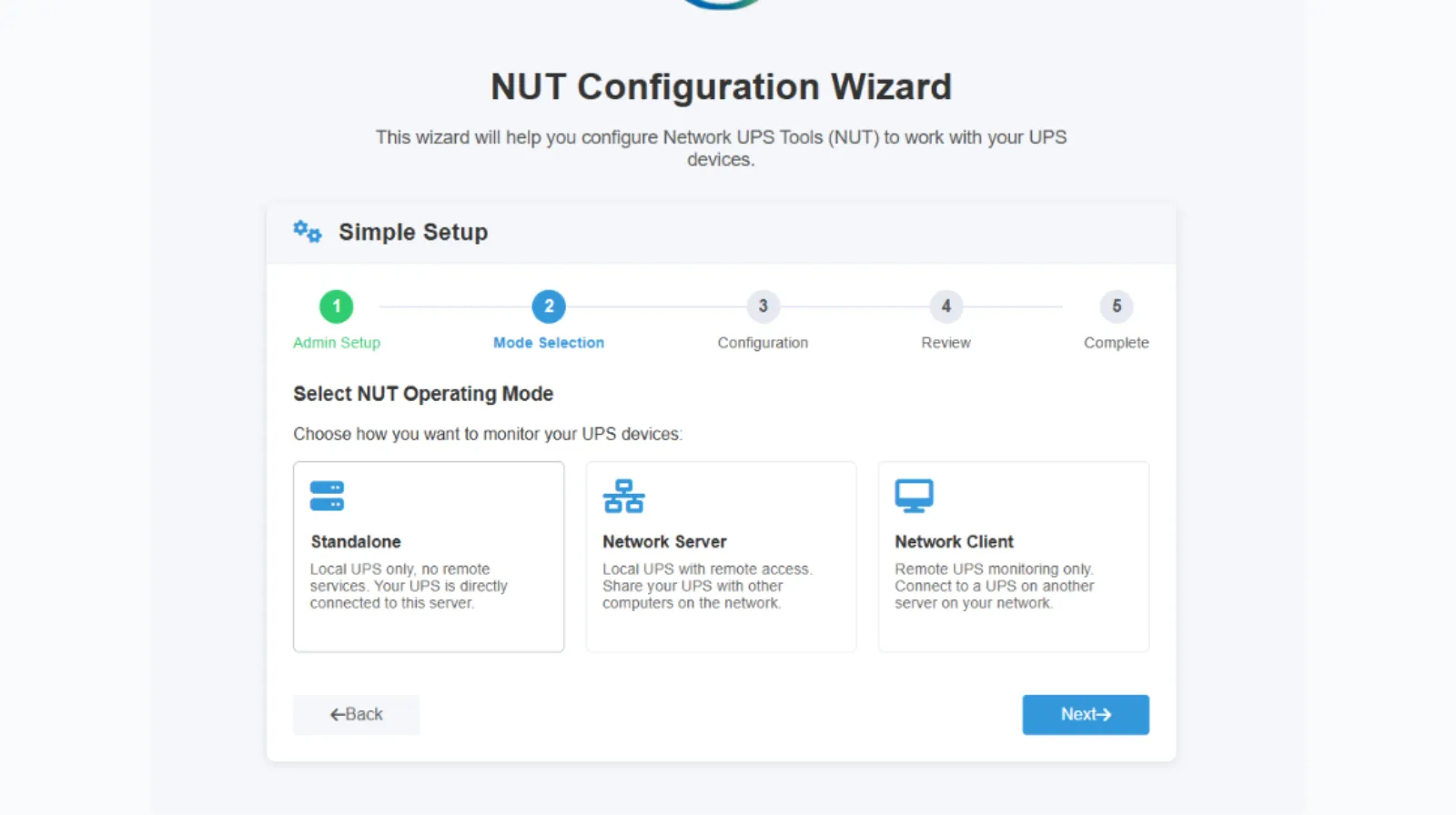
Task: Choose the Network Client mode title
Action: (x=954, y=542)
